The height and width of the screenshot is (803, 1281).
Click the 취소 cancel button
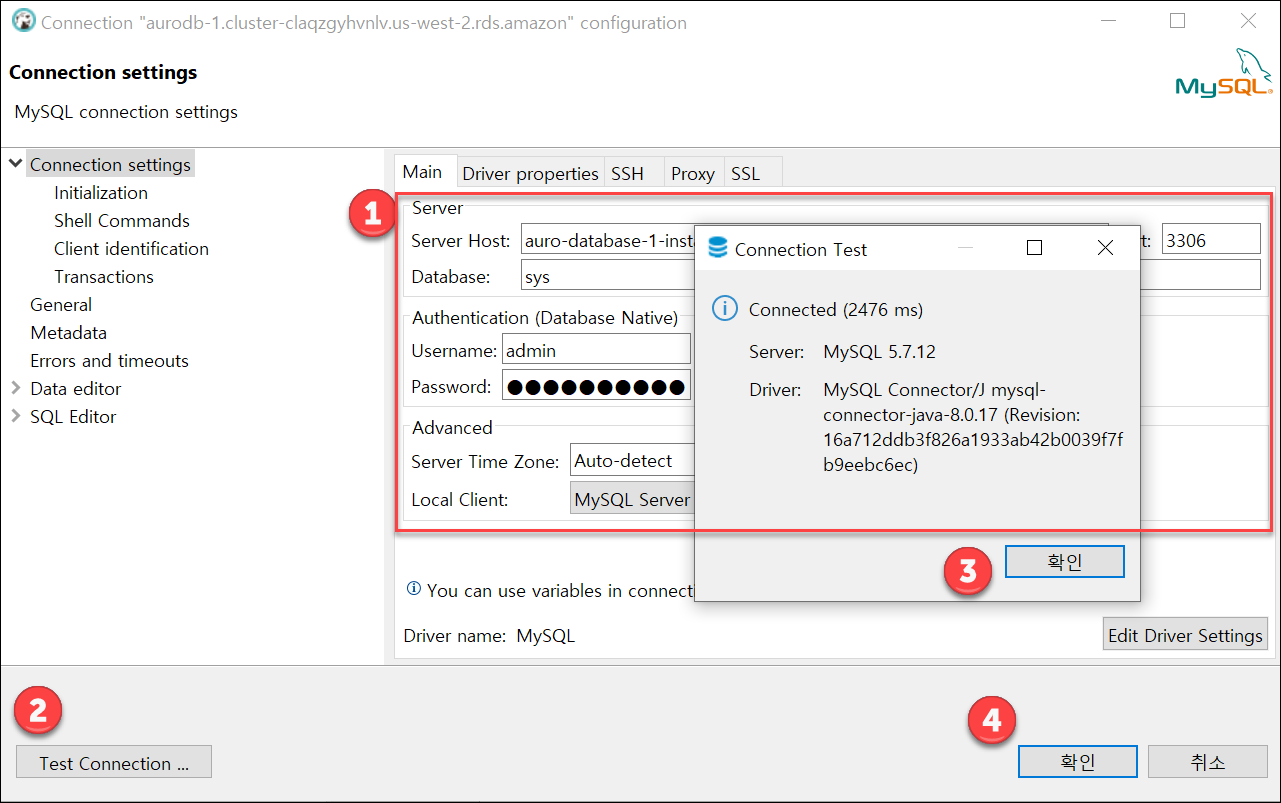click(x=1208, y=762)
